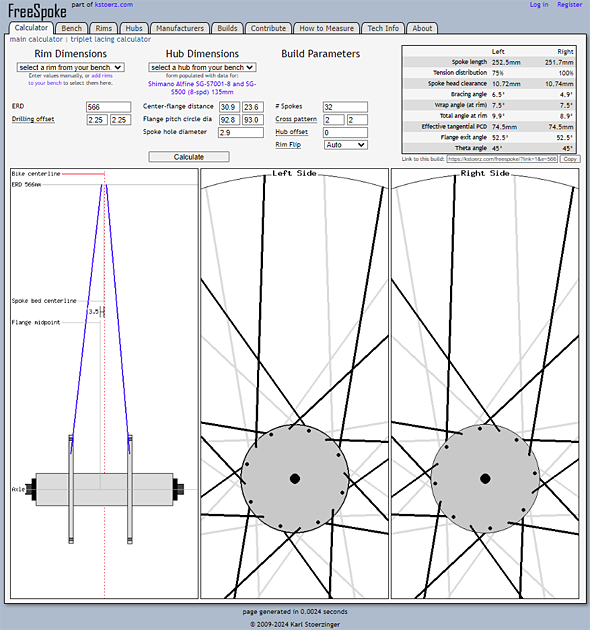Click the Rim Flip label link
The height and width of the screenshot is (630, 590).
pos(288,145)
